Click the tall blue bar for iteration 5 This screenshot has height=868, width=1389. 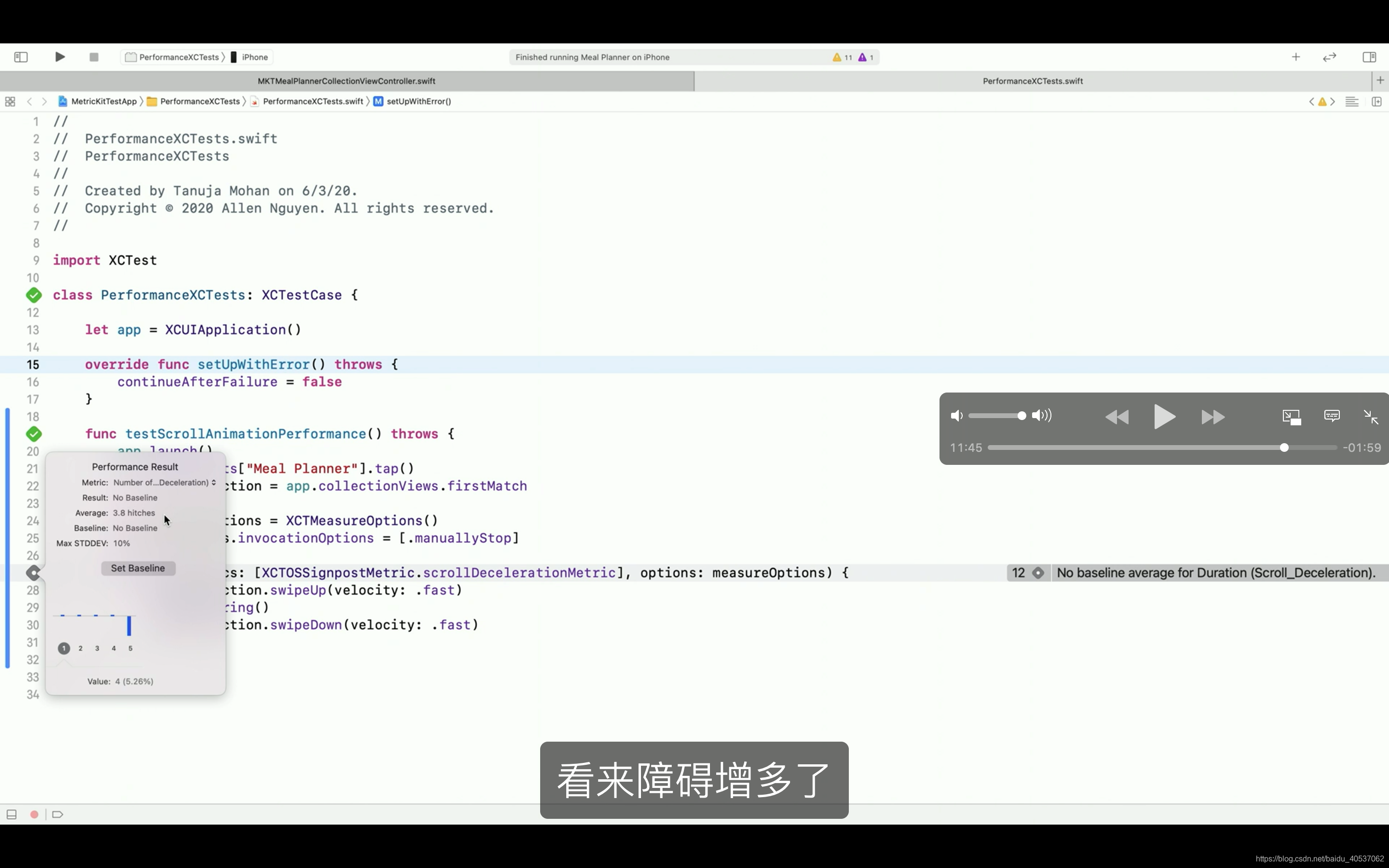pyautogui.click(x=129, y=625)
